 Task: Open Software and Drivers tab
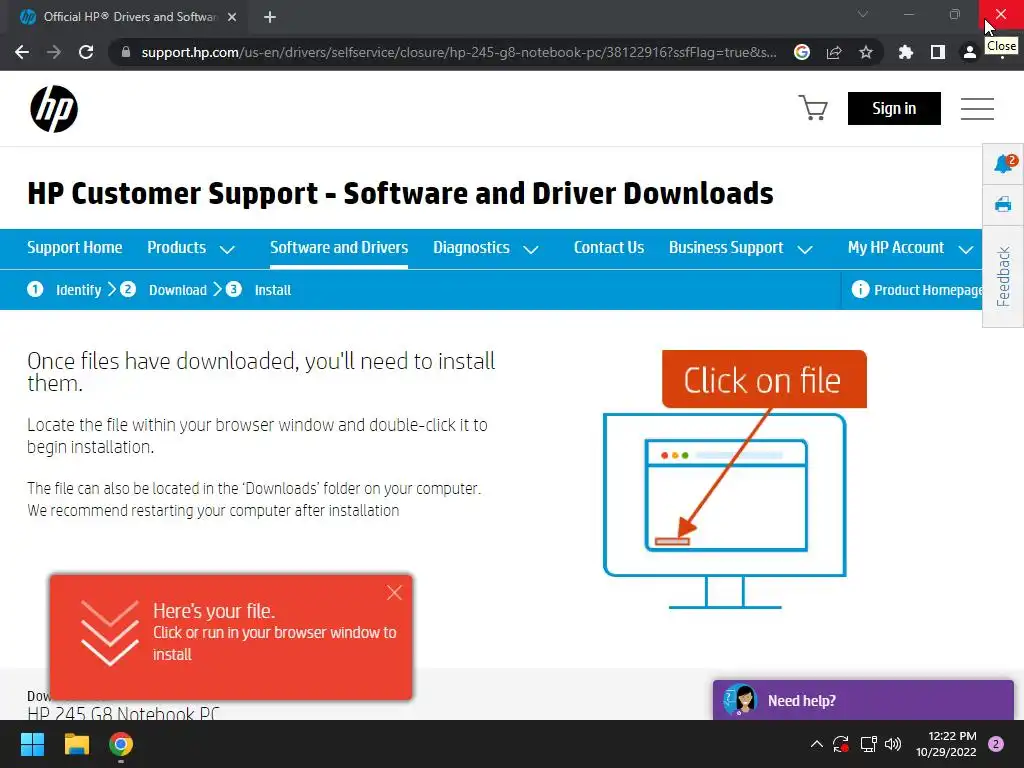click(x=339, y=248)
